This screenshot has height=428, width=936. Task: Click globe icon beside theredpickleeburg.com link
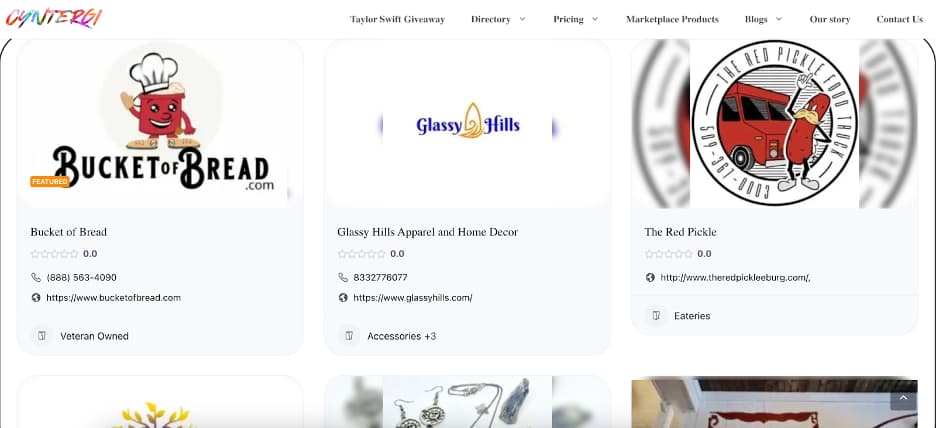tap(650, 278)
